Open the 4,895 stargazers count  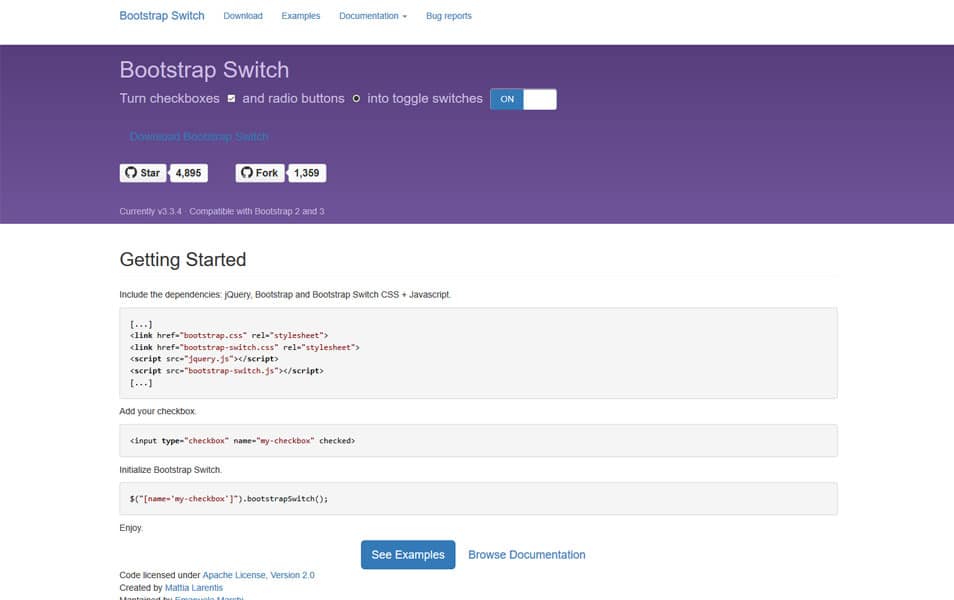click(x=189, y=173)
